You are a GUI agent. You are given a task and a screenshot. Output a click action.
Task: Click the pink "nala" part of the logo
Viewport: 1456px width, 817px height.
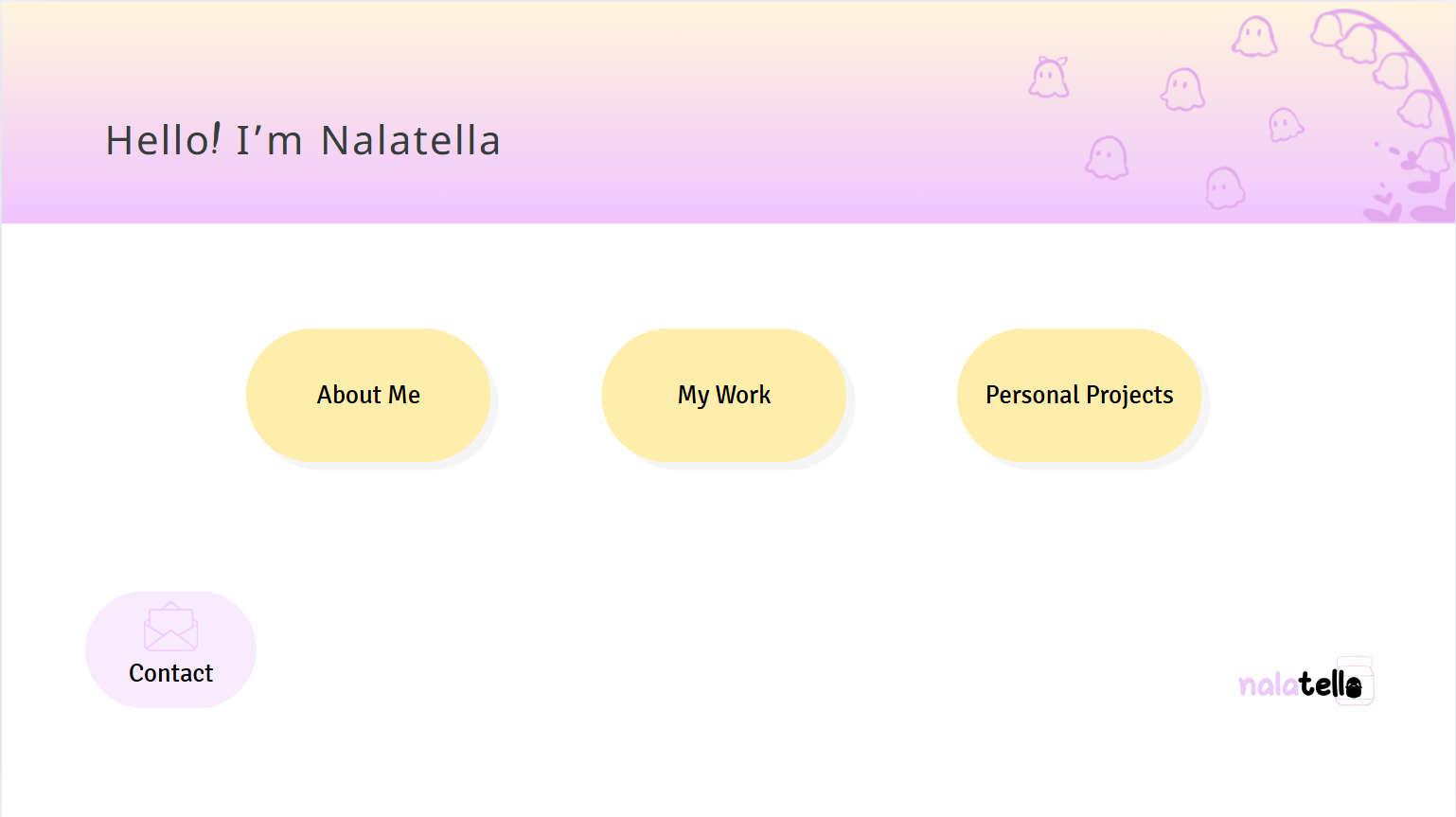pos(1269,684)
